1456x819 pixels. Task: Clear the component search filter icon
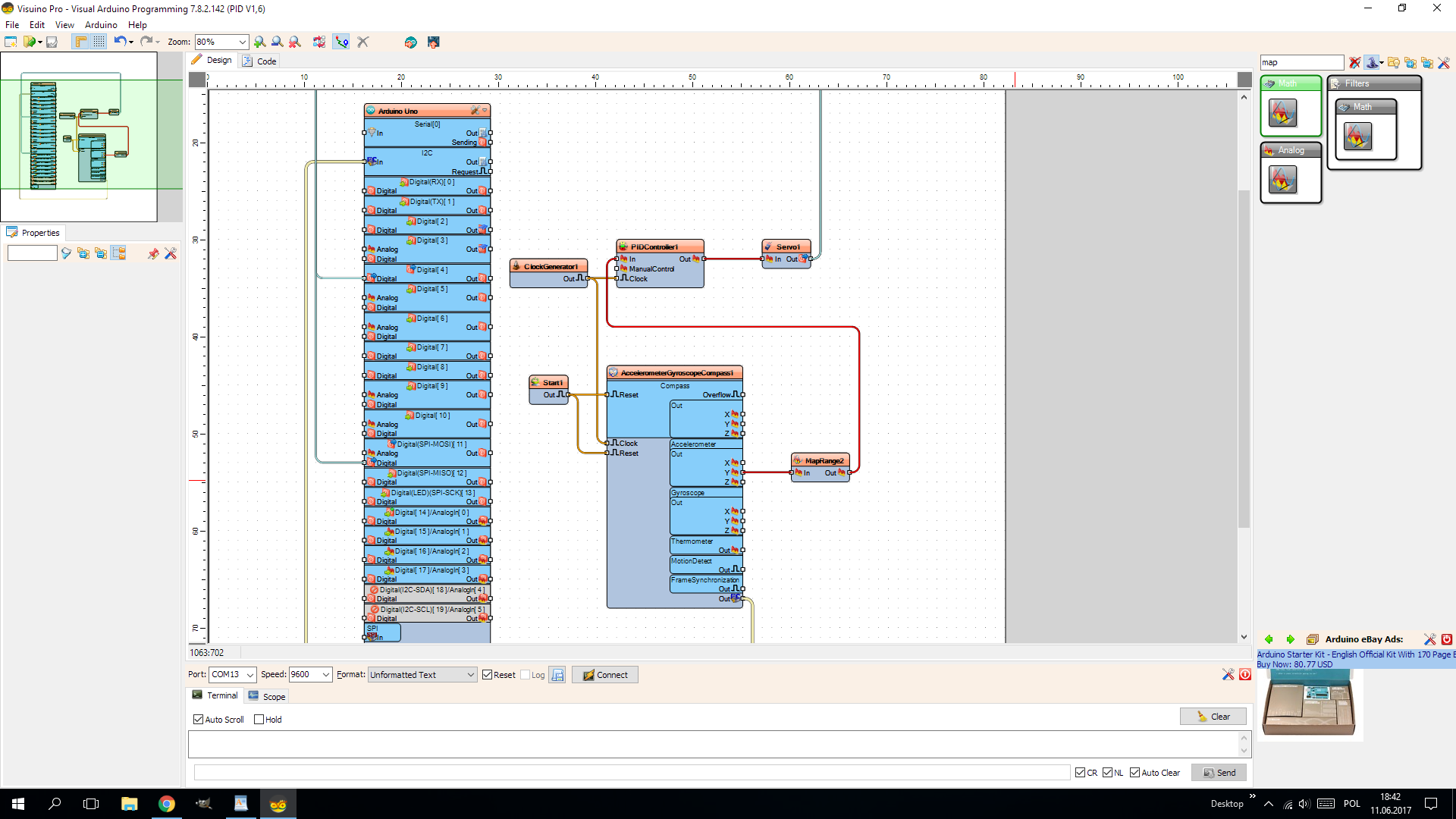coord(1354,63)
